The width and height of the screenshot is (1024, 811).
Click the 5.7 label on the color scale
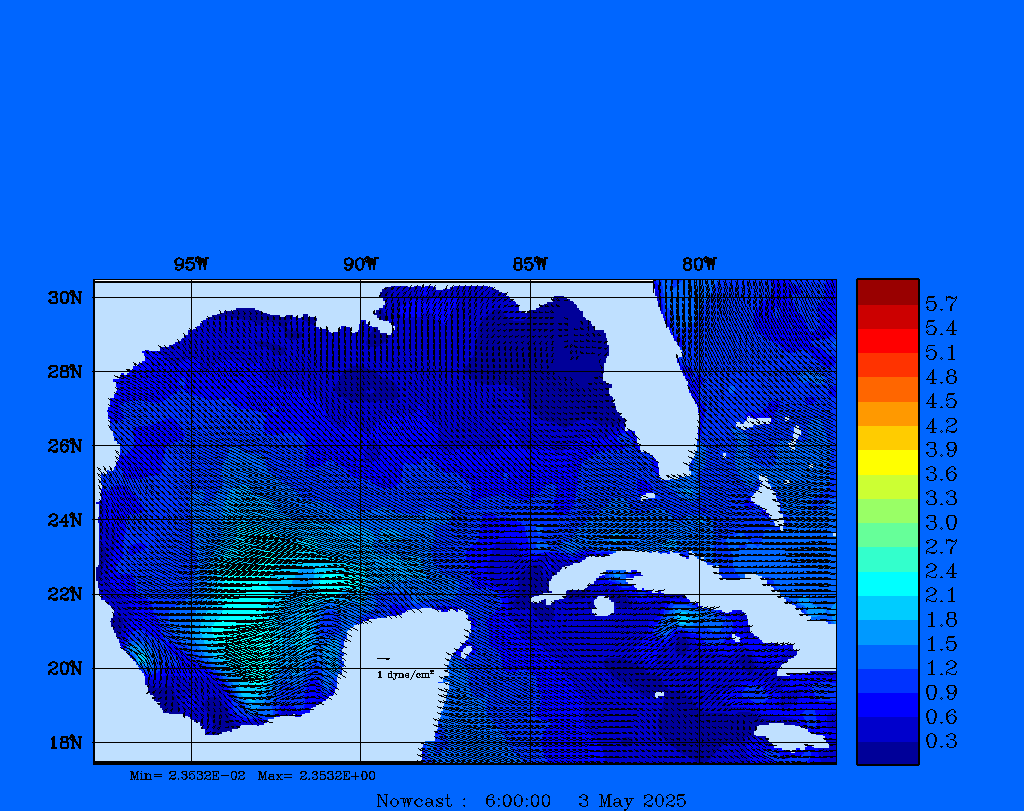pyautogui.click(x=940, y=303)
